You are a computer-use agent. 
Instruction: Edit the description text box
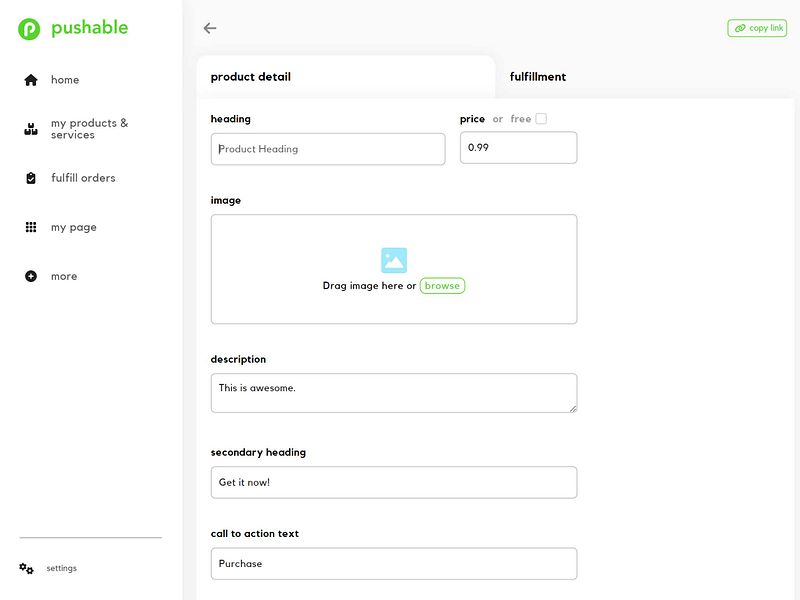point(393,391)
